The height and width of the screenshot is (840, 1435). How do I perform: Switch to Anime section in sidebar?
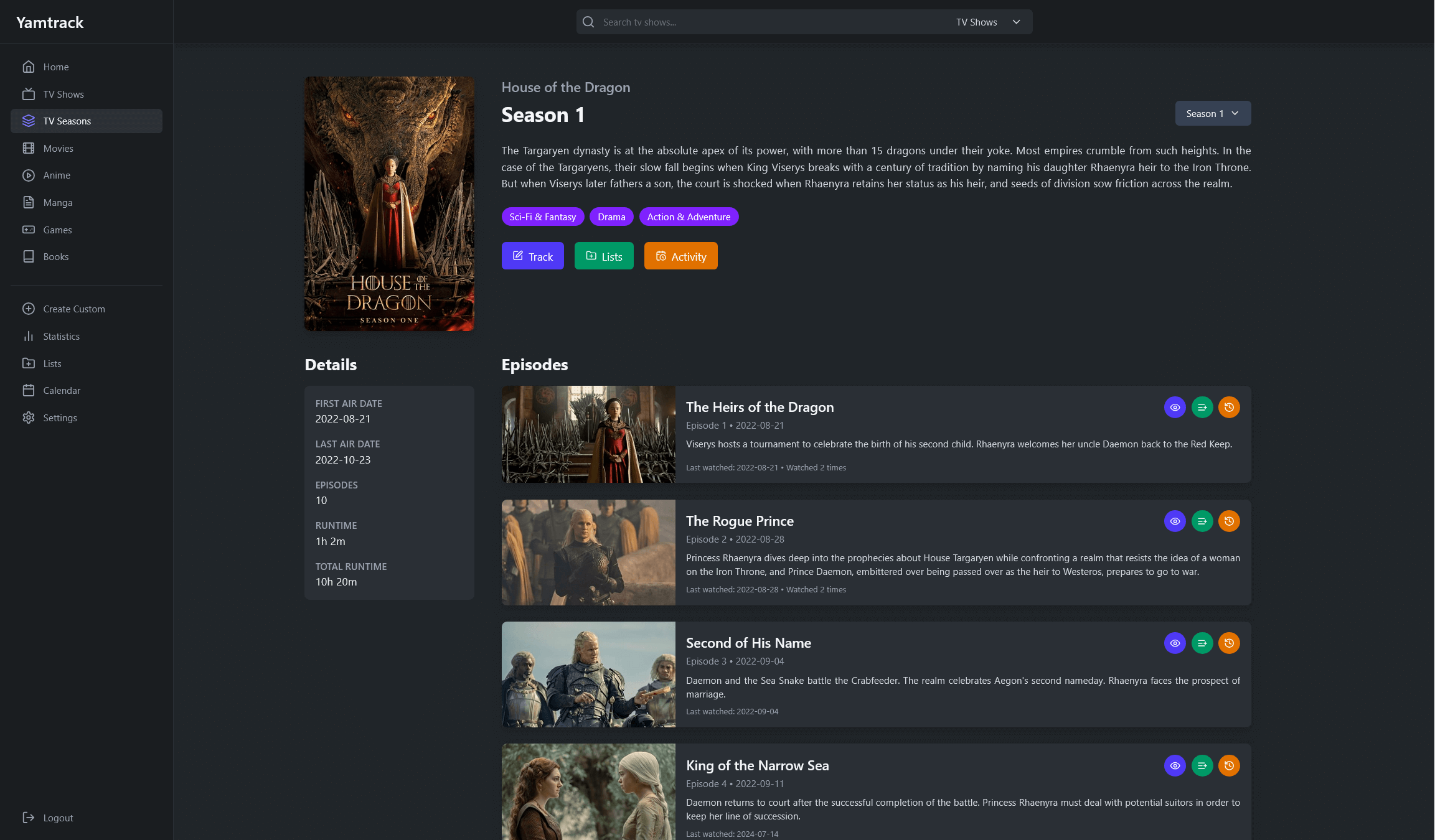click(x=57, y=175)
